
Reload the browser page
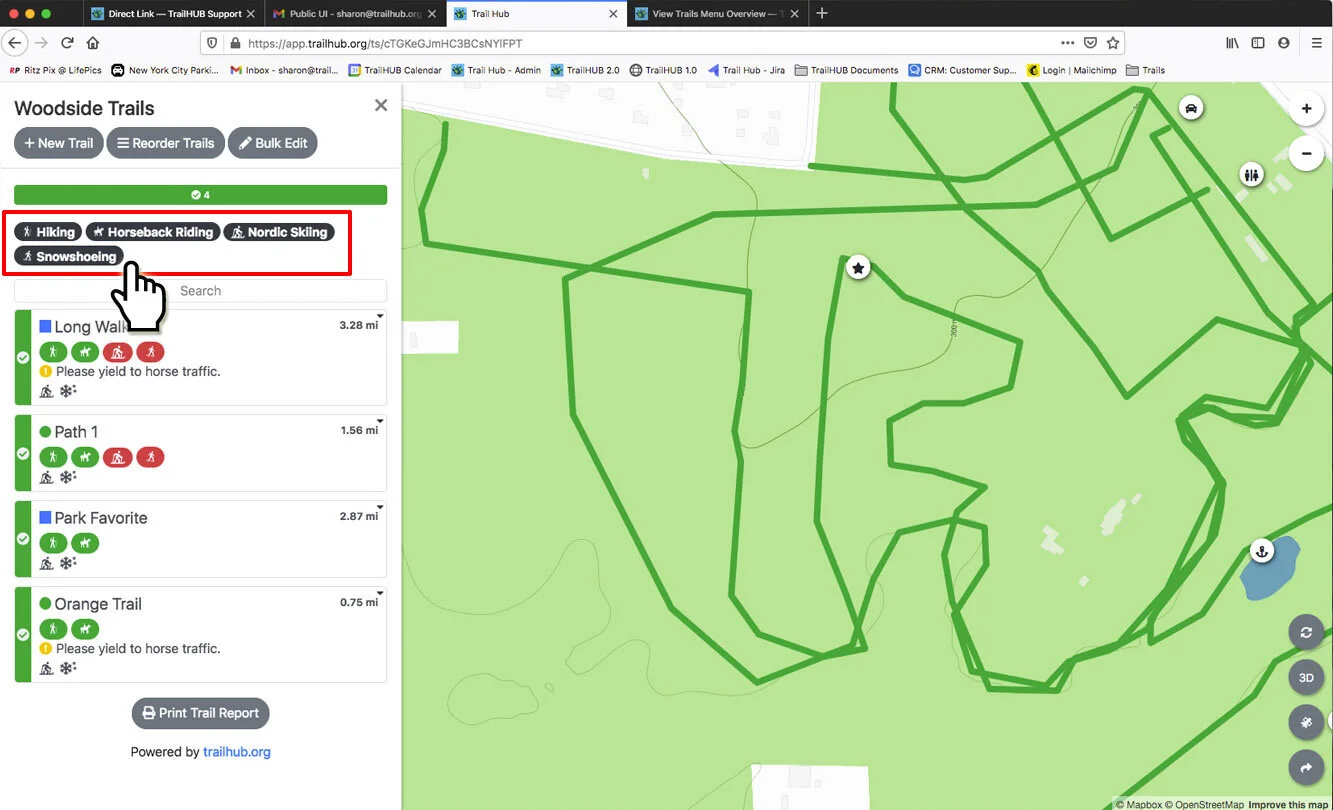[67, 43]
